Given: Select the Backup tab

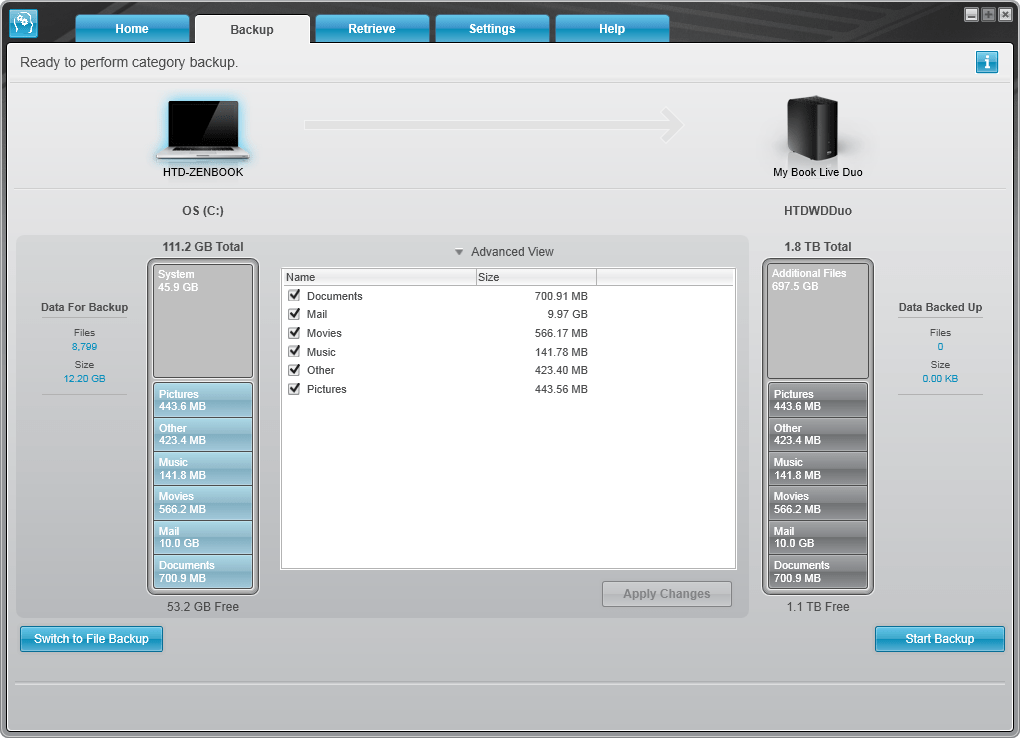Looking at the screenshot, I should click(x=252, y=29).
